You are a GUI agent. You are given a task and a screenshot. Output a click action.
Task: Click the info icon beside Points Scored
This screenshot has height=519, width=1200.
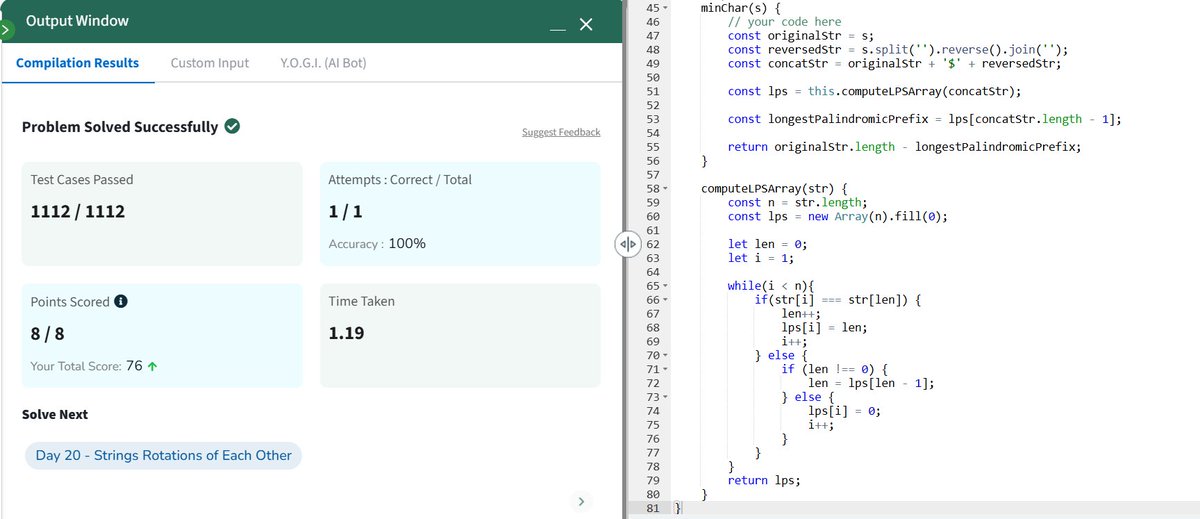coord(120,302)
